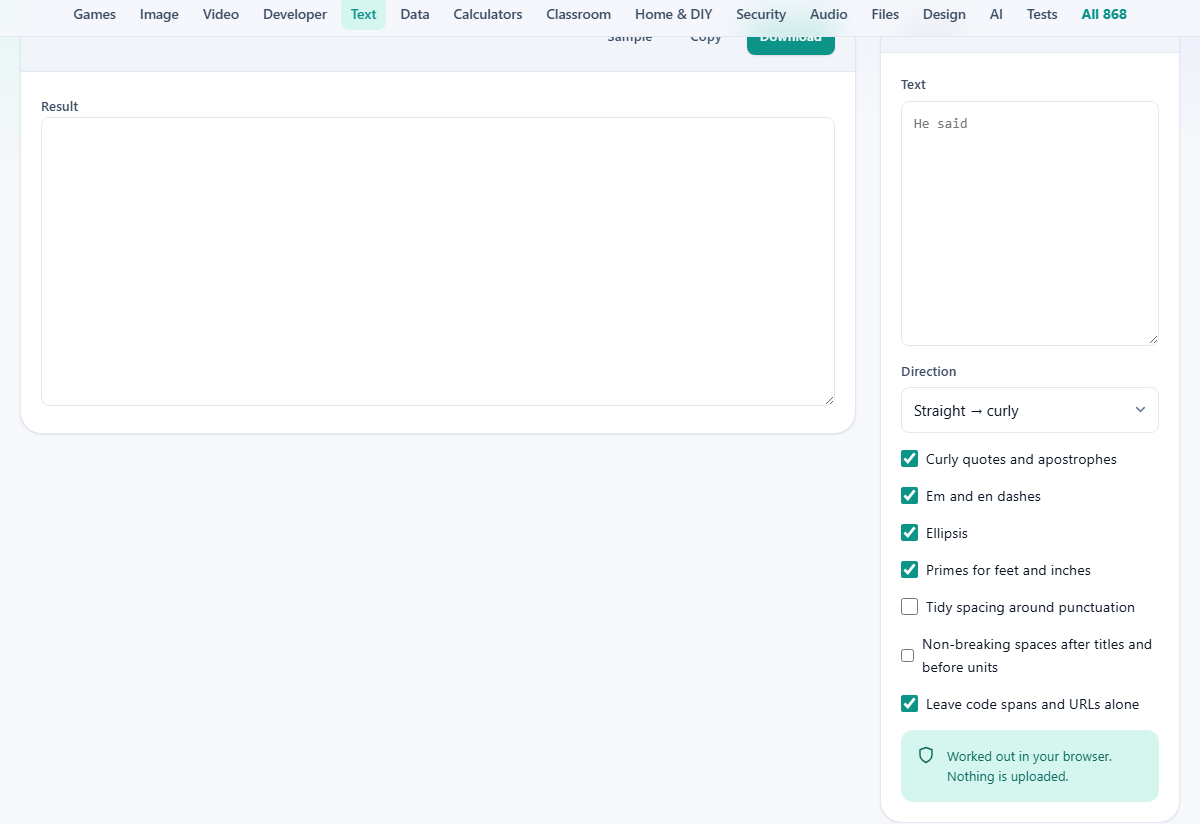Open the Direction dropdown
The image size is (1200, 824).
point(1030,410)
